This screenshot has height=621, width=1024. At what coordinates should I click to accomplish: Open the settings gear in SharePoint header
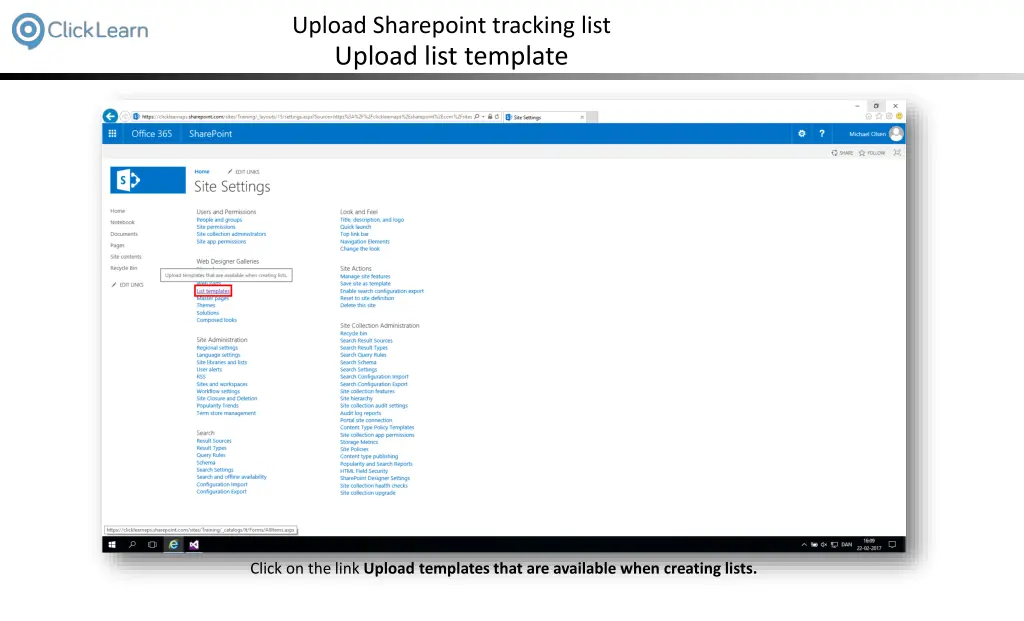point(801,133)
